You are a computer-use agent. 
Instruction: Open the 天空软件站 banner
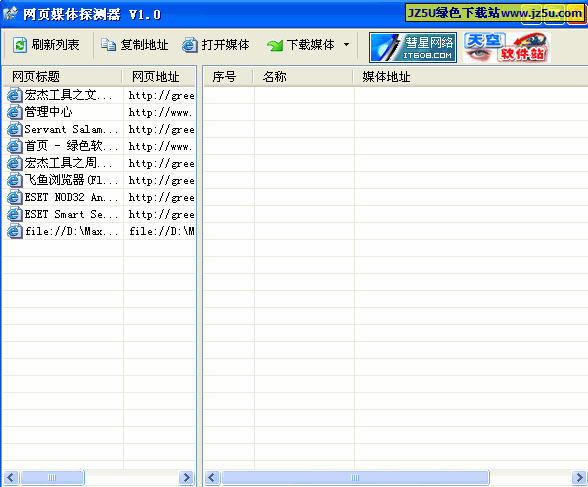507,47
